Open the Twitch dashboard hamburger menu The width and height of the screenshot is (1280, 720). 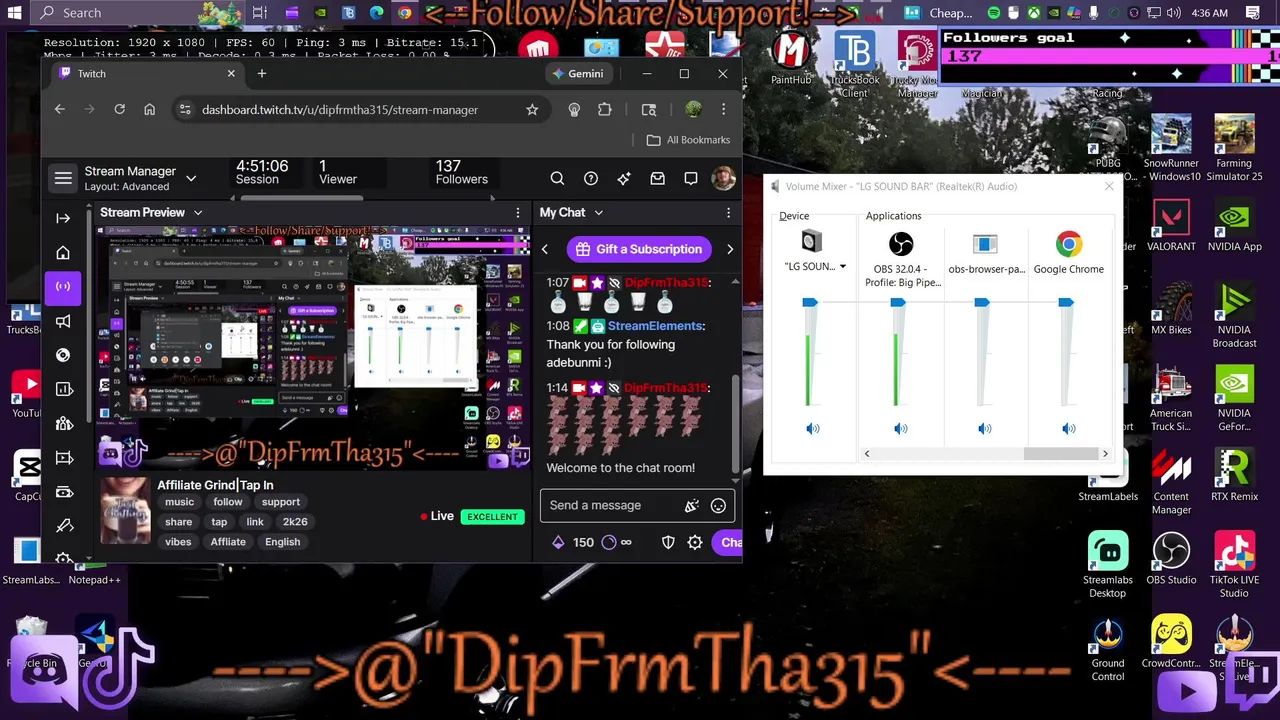click(x=63, y=178)
